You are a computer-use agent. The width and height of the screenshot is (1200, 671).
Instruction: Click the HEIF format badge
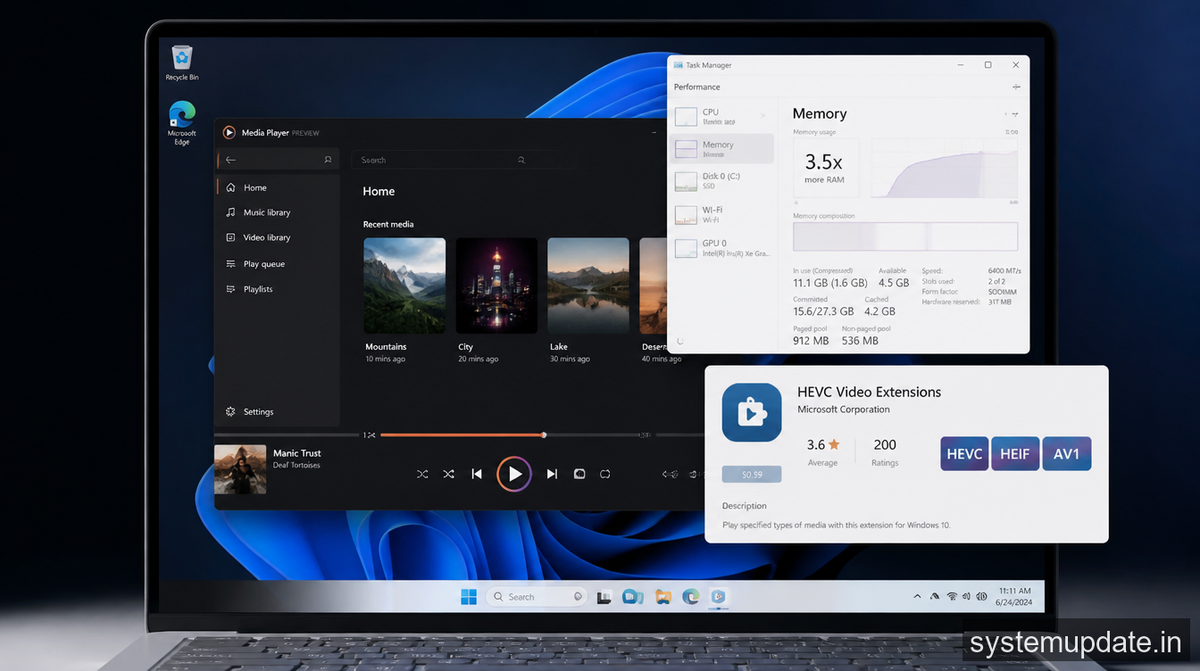pos(1016,454)
